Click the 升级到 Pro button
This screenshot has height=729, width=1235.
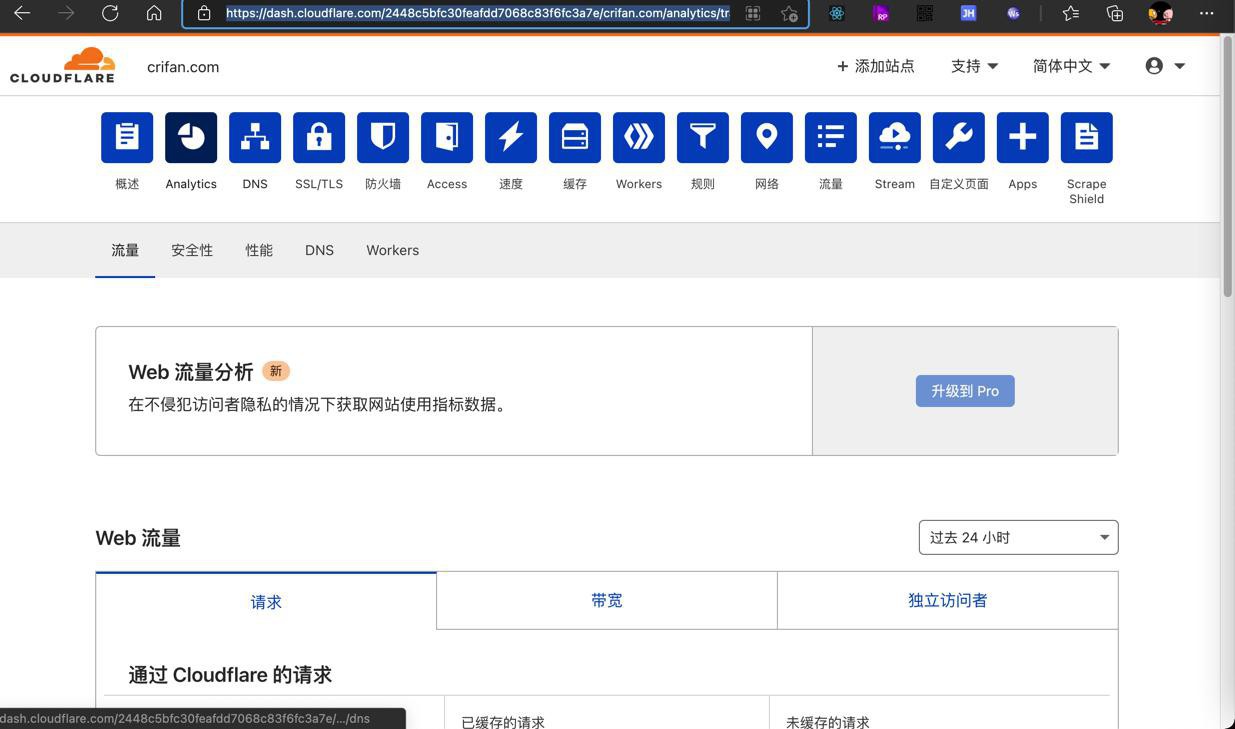tap(965, 391)
